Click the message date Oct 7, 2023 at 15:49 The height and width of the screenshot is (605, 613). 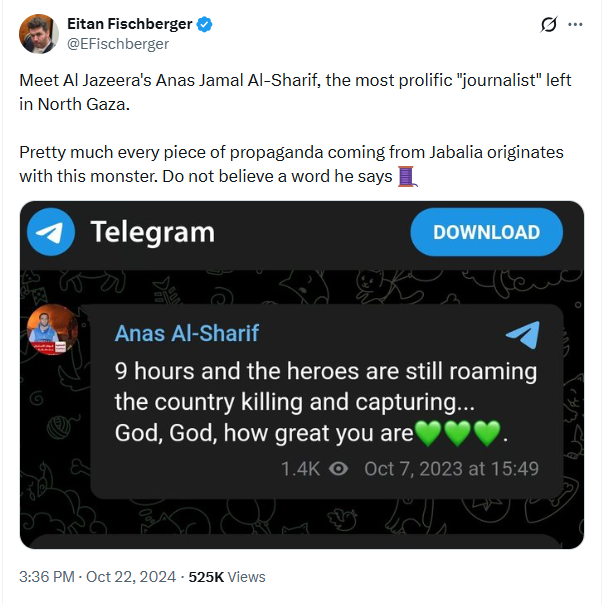pyautogui.click(x=451, y=468)
